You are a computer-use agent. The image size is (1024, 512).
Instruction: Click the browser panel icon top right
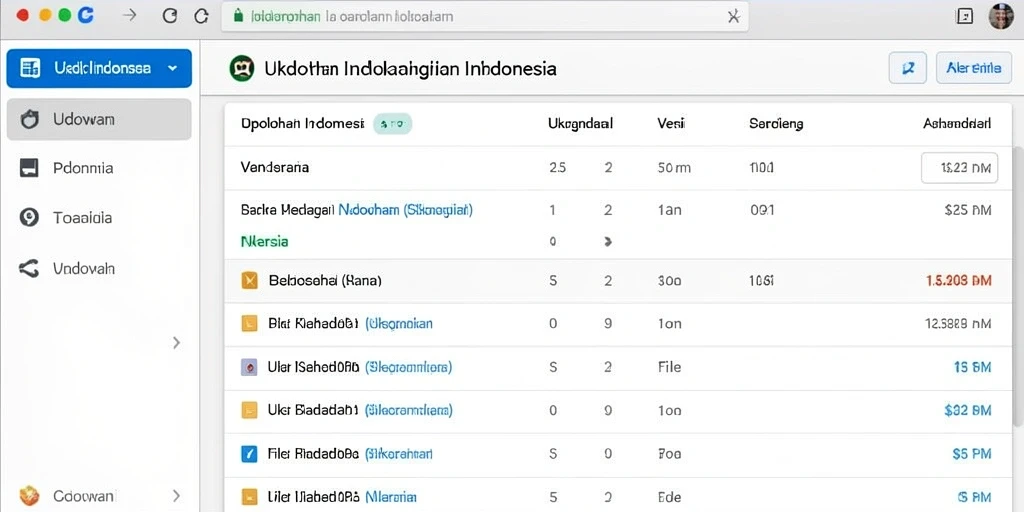click(965, 17)
